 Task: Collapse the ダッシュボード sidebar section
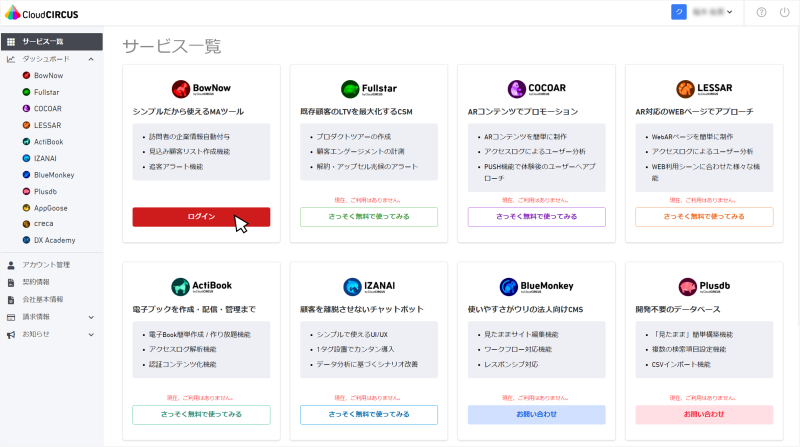coord(91,59)
